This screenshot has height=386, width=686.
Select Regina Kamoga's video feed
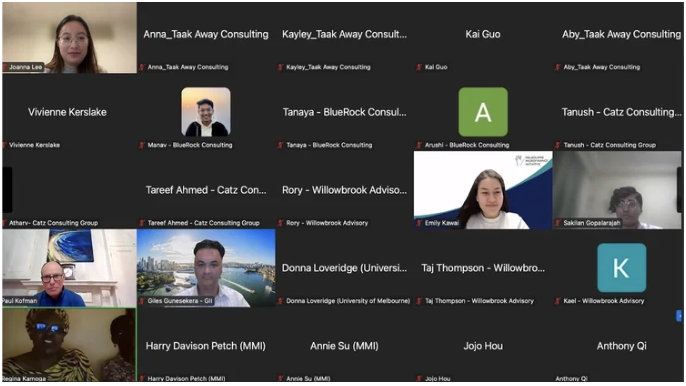(x=69, y=345)
